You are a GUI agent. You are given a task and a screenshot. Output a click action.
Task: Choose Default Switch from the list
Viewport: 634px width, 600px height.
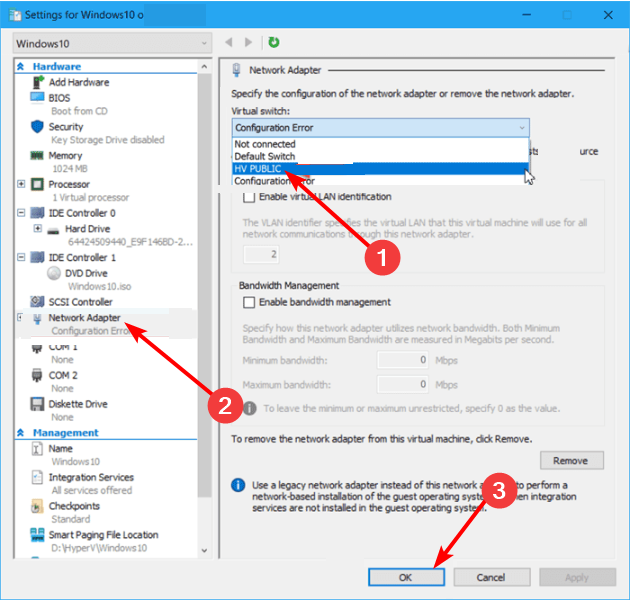point(380,156)
